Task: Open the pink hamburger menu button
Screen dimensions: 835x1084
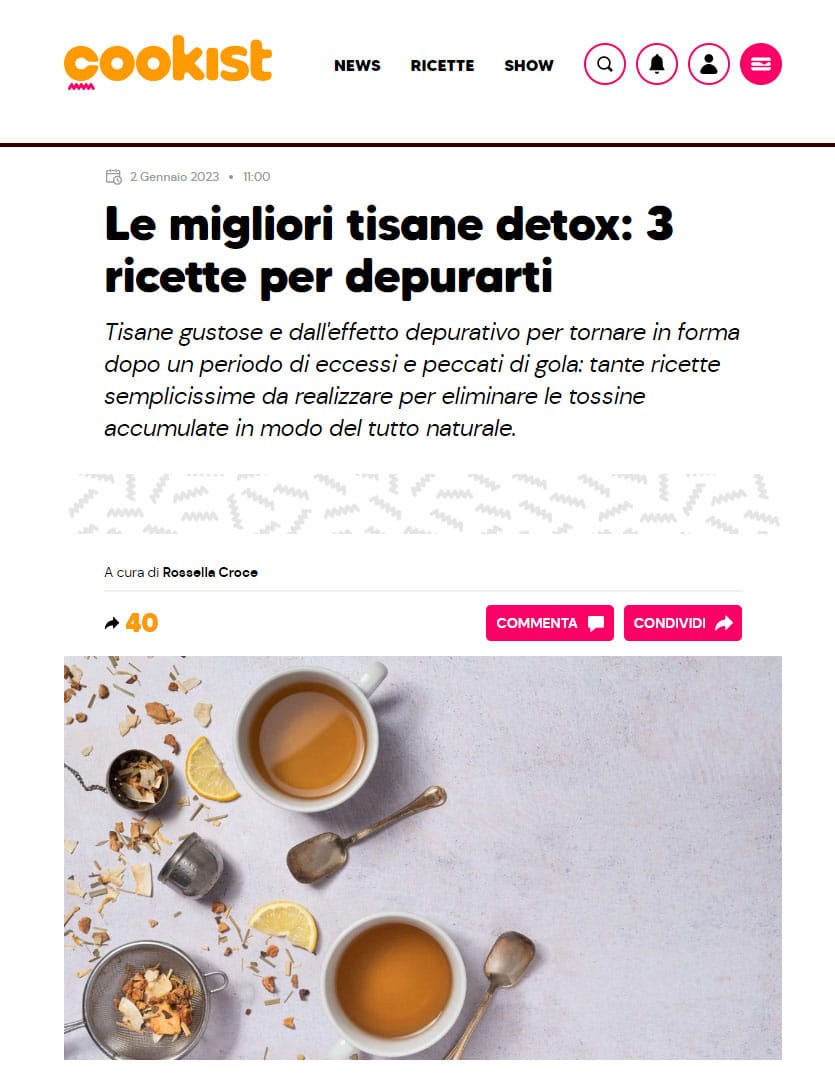Action: 760,64
